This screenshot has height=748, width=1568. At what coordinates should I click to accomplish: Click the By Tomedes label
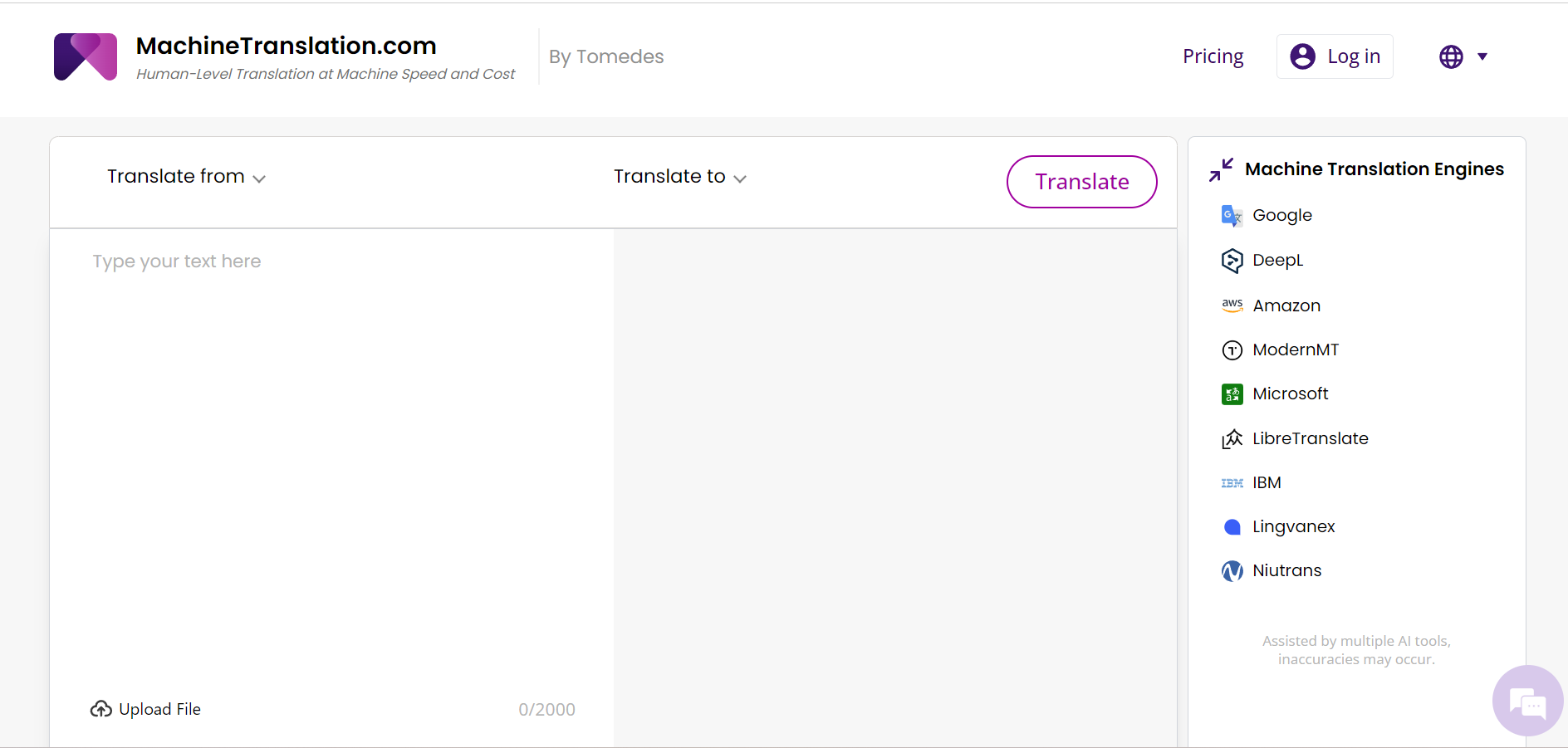click(x=605, y=56)
